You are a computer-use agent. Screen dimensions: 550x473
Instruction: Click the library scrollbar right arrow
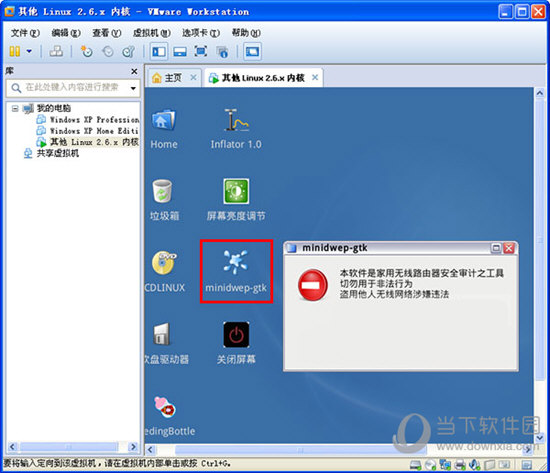(x=133, y=447)
